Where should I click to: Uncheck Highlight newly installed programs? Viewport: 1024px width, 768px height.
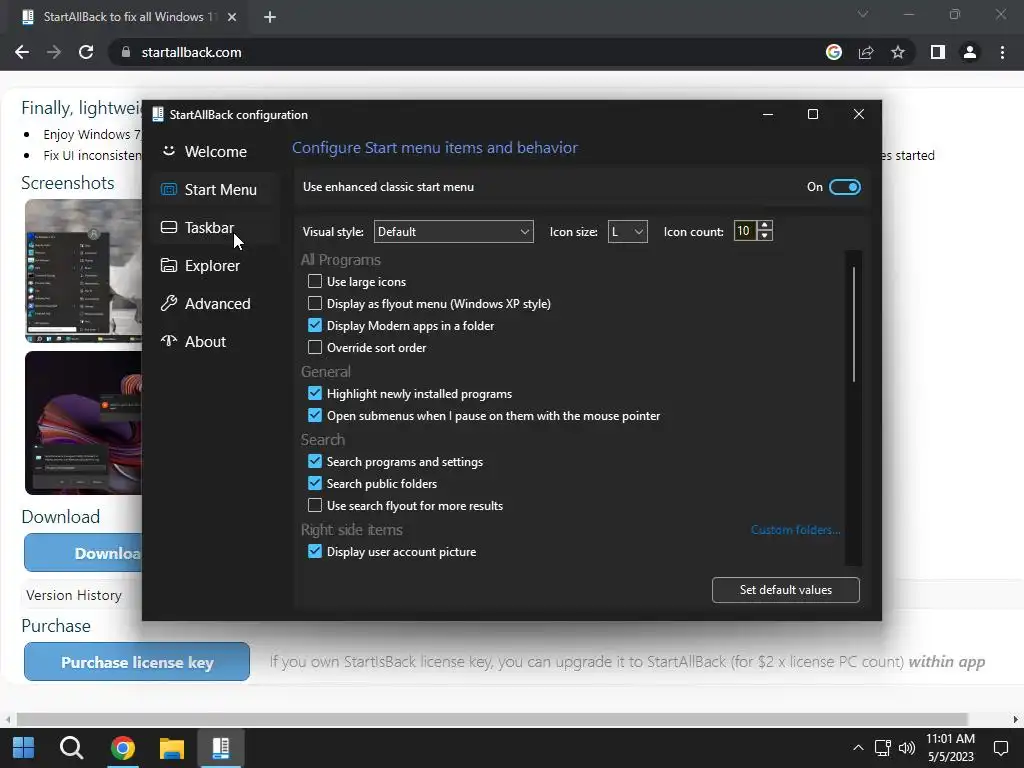tap(315, 393)
